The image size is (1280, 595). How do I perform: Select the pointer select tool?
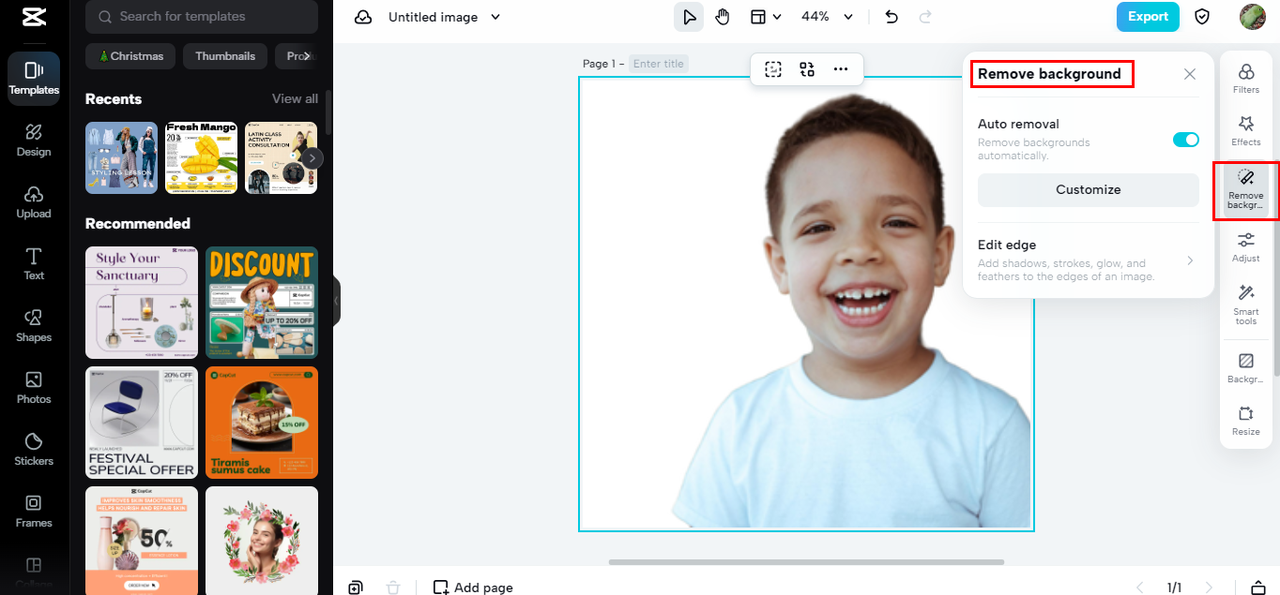[689, 17]
